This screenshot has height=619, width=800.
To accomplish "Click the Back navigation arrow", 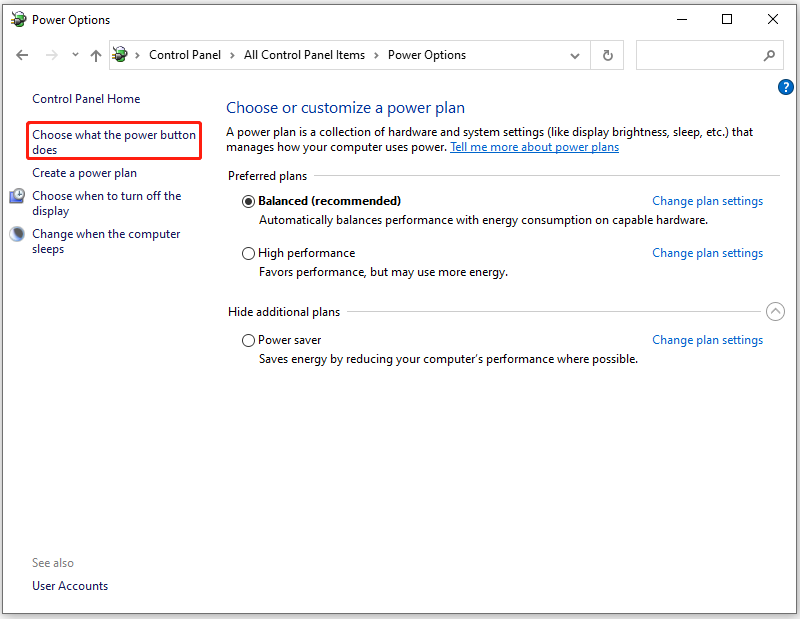I will point(22,55).
